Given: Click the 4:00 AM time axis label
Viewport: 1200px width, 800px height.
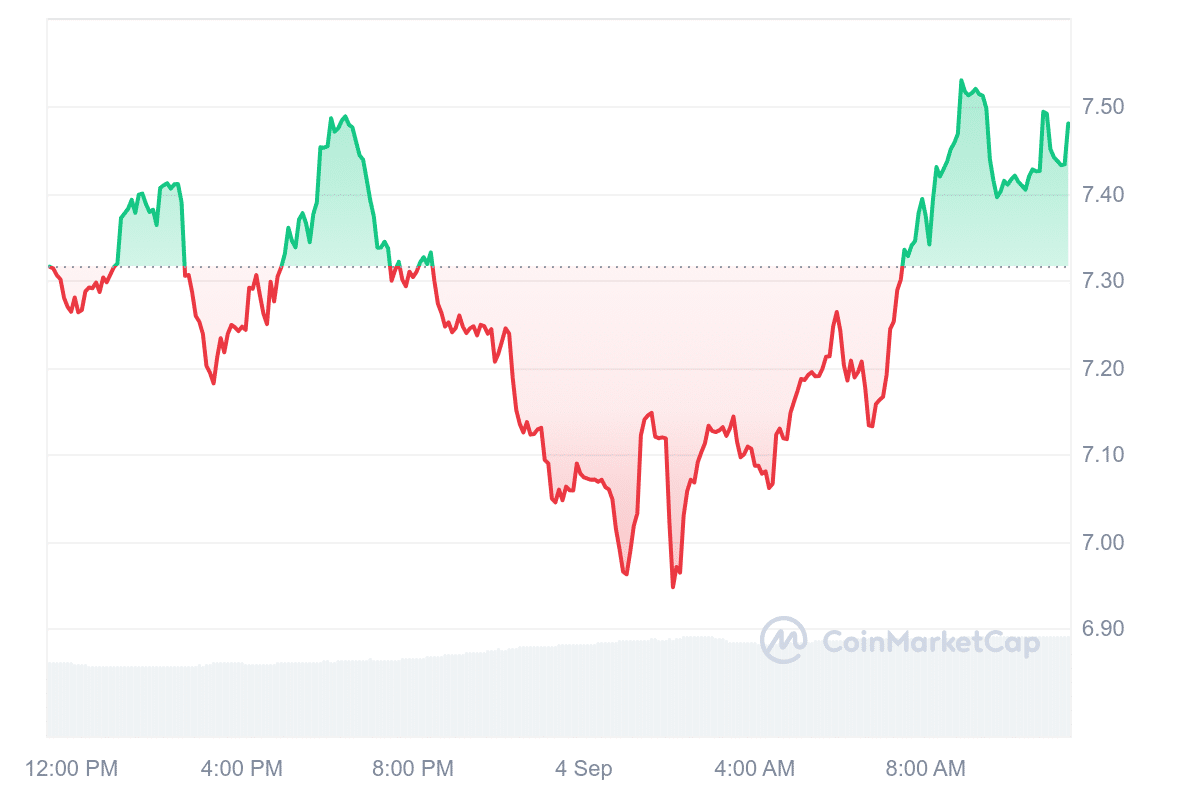Looking at the screenshot, I should (755, 768).
